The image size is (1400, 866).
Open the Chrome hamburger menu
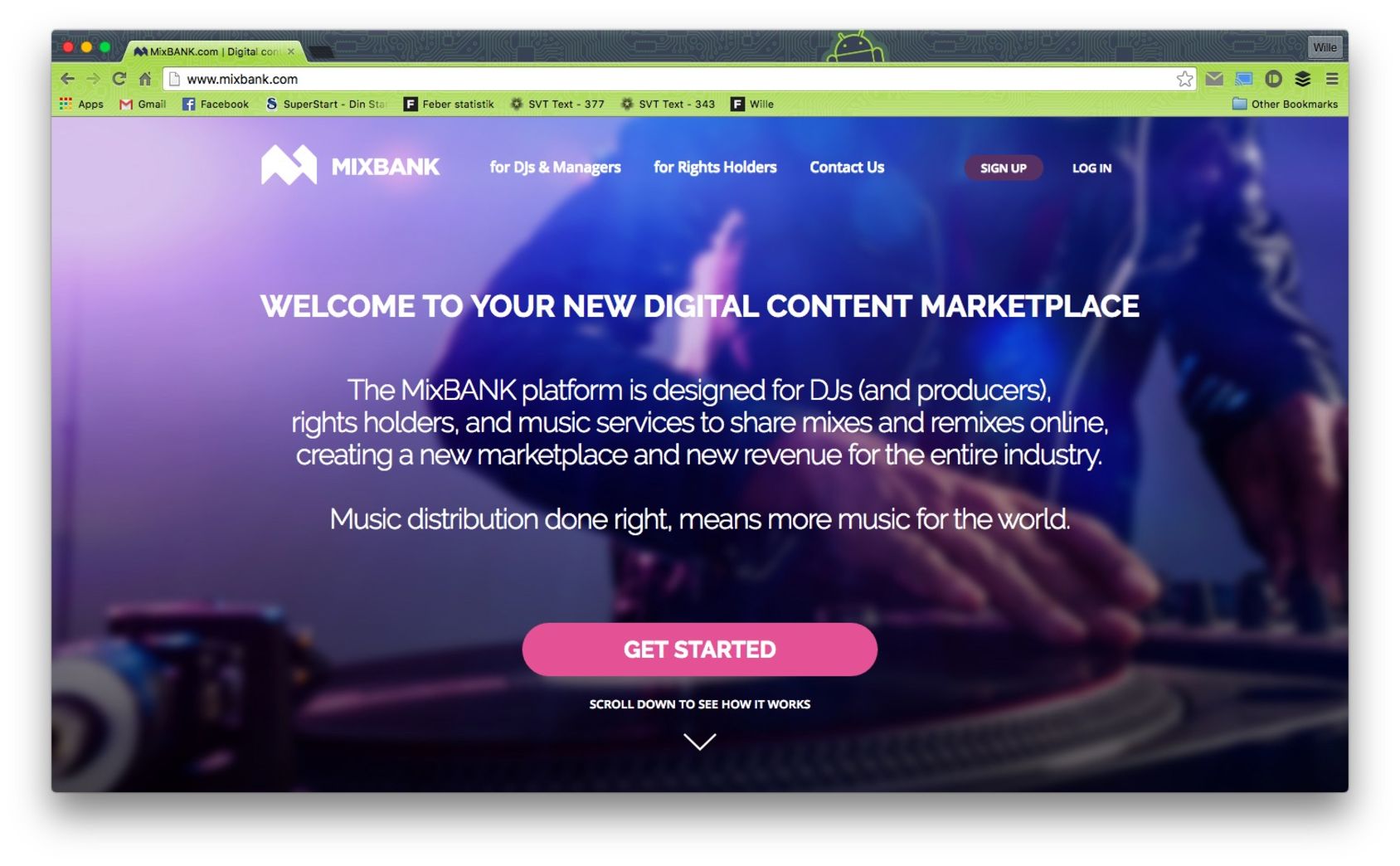[x=1332, y=79]
